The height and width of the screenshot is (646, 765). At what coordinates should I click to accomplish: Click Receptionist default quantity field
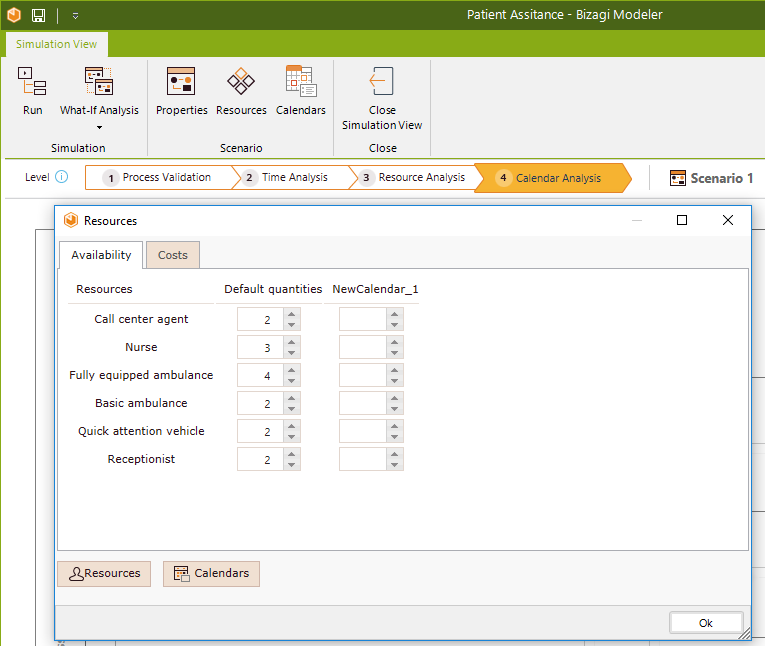click(x=260, y=460)
